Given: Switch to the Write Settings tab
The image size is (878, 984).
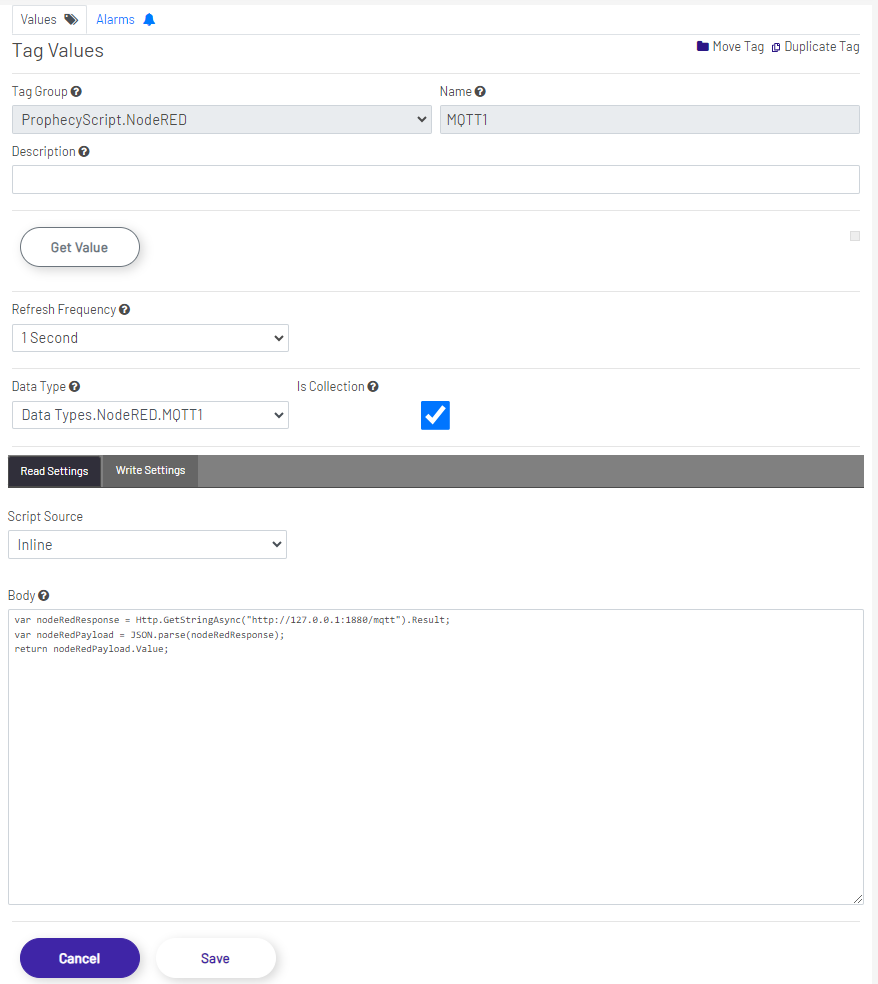Looking at the screenshot, I should coord(149,471).
